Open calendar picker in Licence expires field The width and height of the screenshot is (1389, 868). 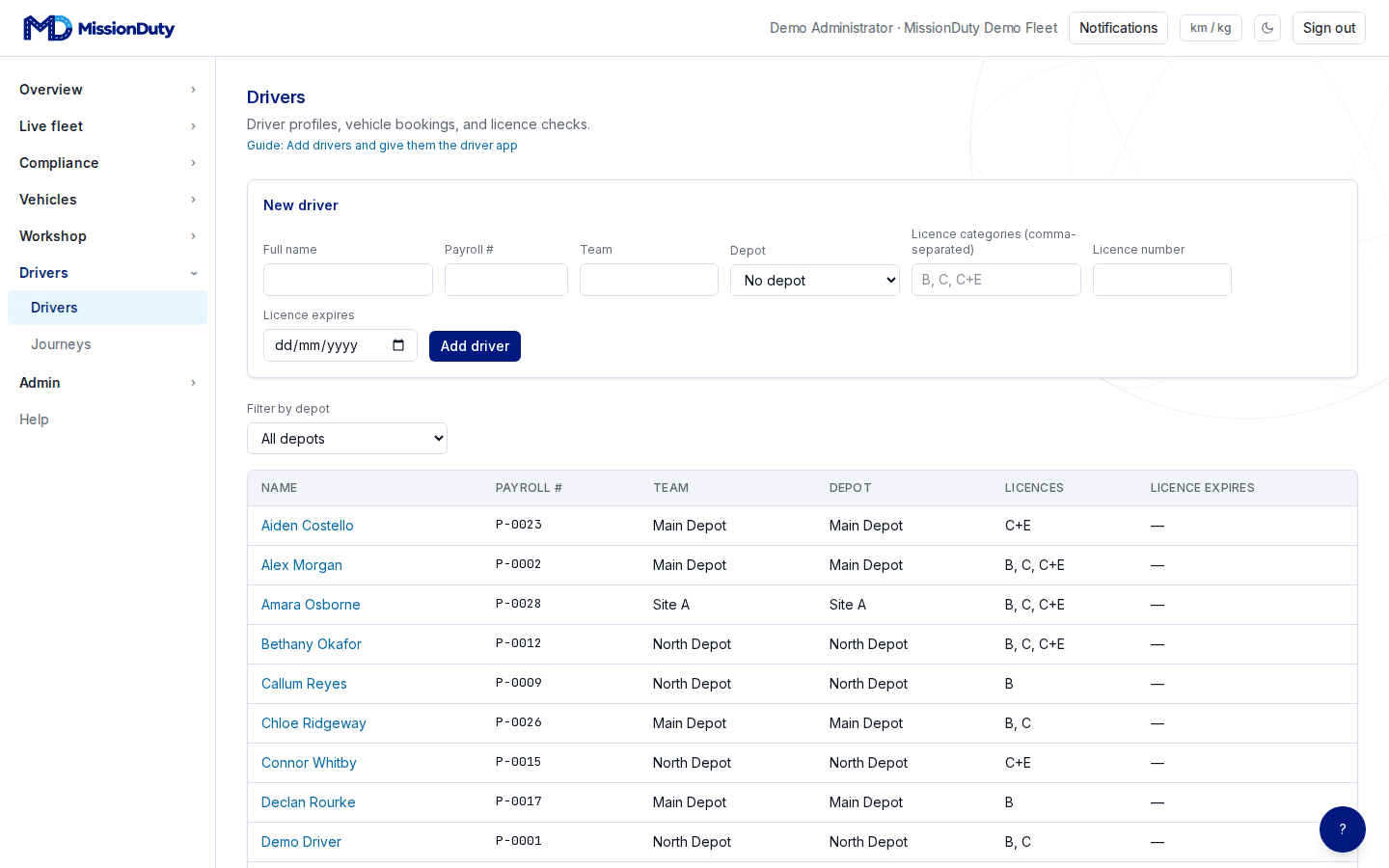coord(398,345)
